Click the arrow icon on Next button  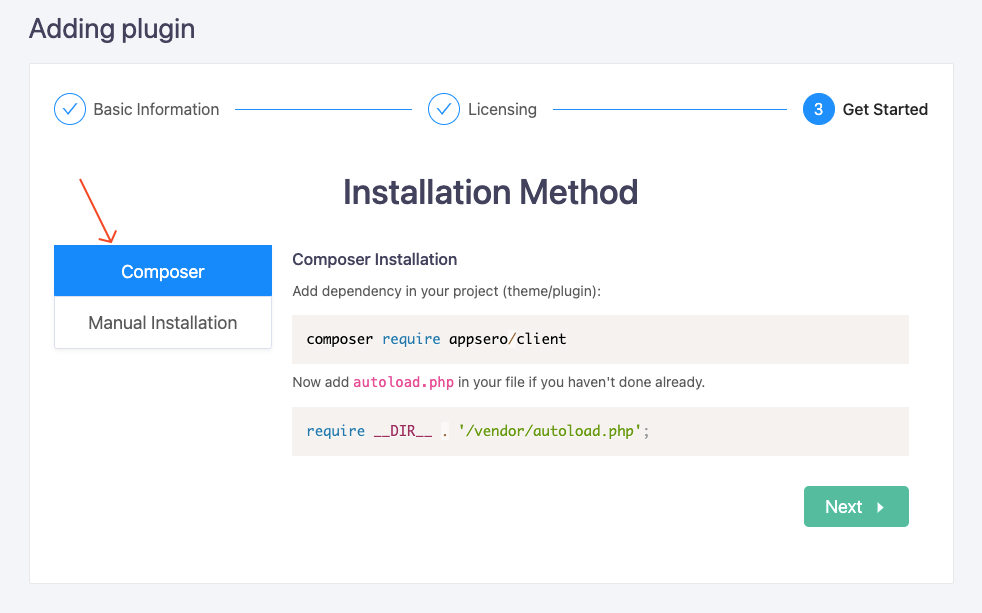(881, 507)
